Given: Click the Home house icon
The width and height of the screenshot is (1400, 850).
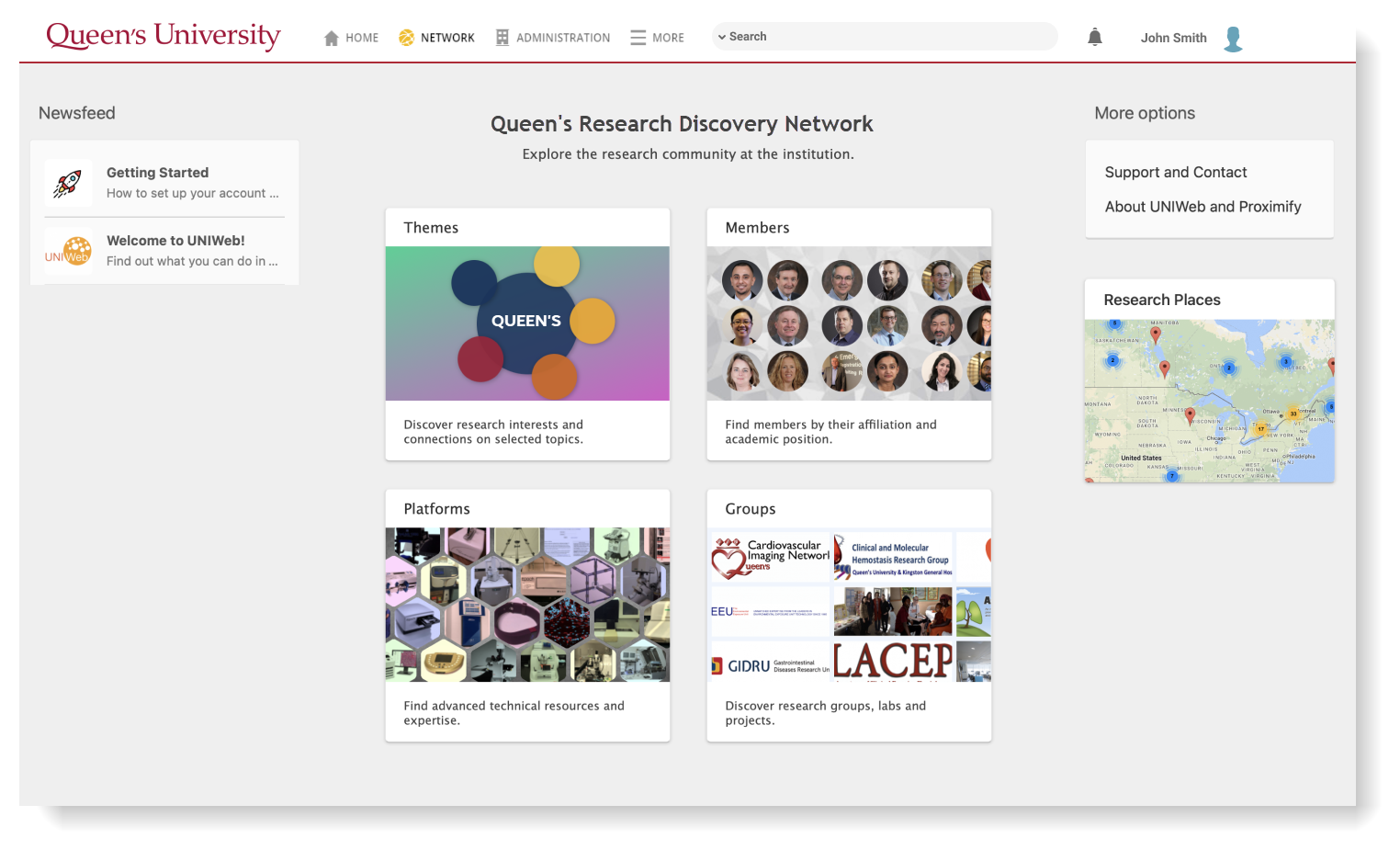Looking at the screenshot, I should 332,38.
